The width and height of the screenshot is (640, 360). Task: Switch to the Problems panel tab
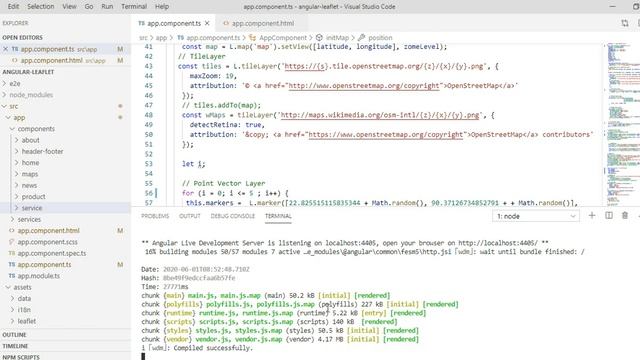pyautogui.click(x=155, y=216)
